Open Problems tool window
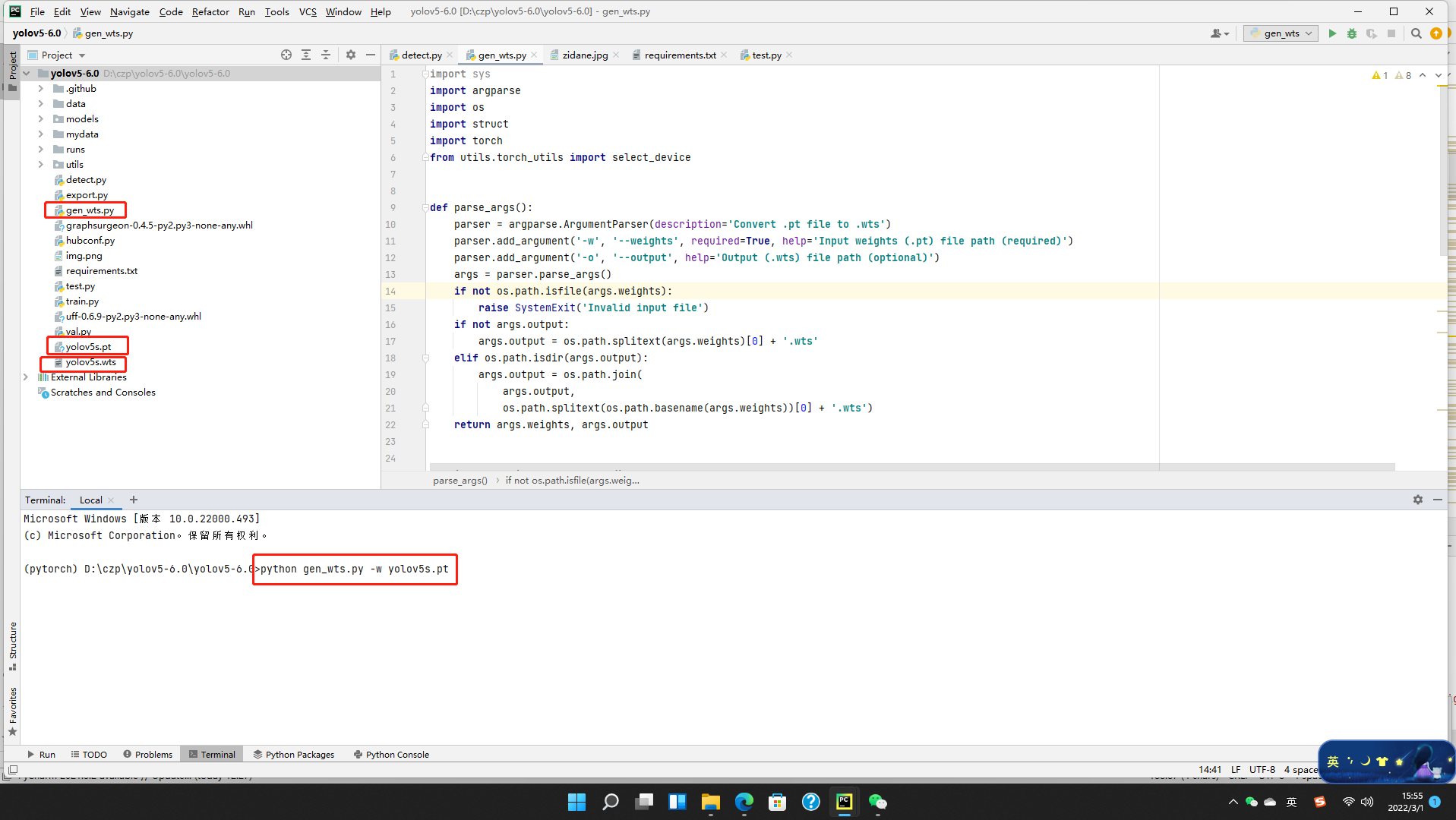This screenshot has width=1456, height=820. pos(148,754)
